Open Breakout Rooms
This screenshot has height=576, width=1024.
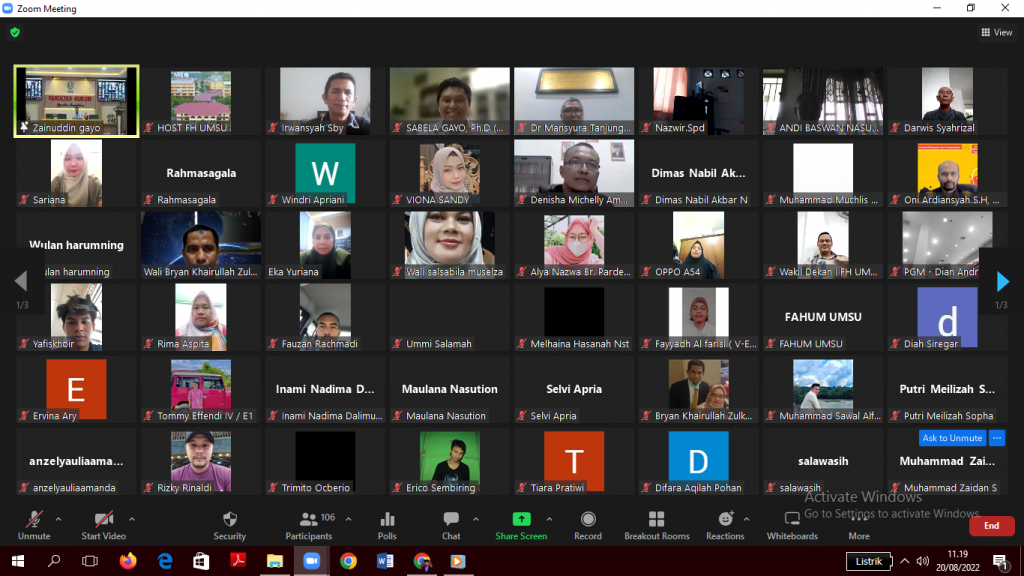click(x=656, y=524)
